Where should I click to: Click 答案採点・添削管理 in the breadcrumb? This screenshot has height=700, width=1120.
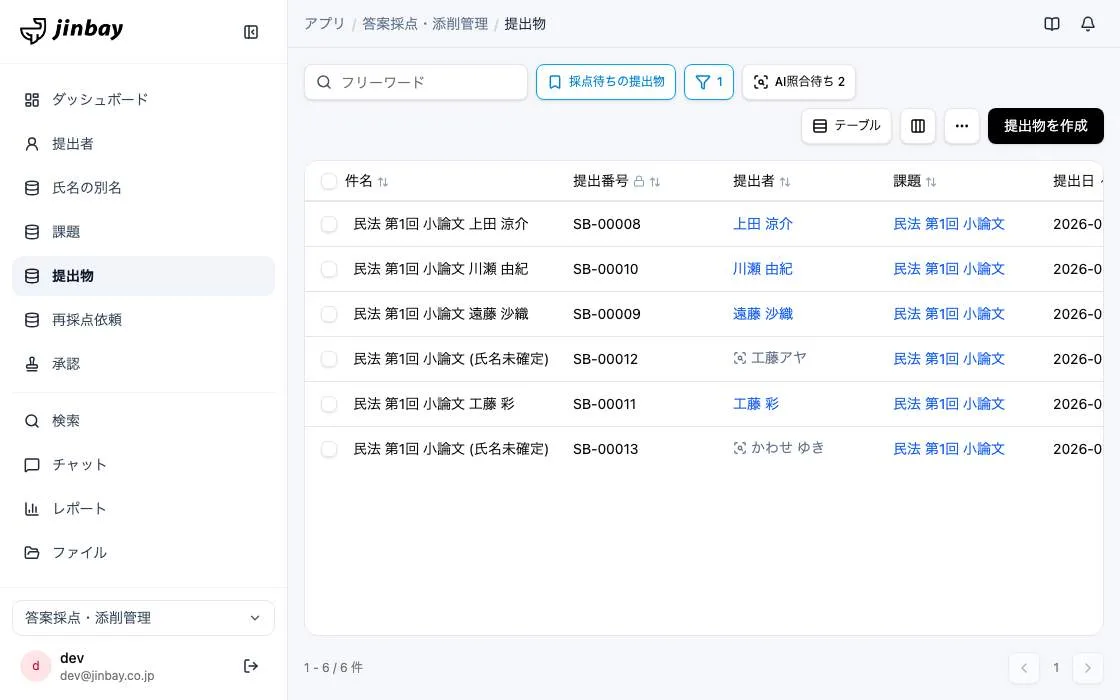point(425,24)
